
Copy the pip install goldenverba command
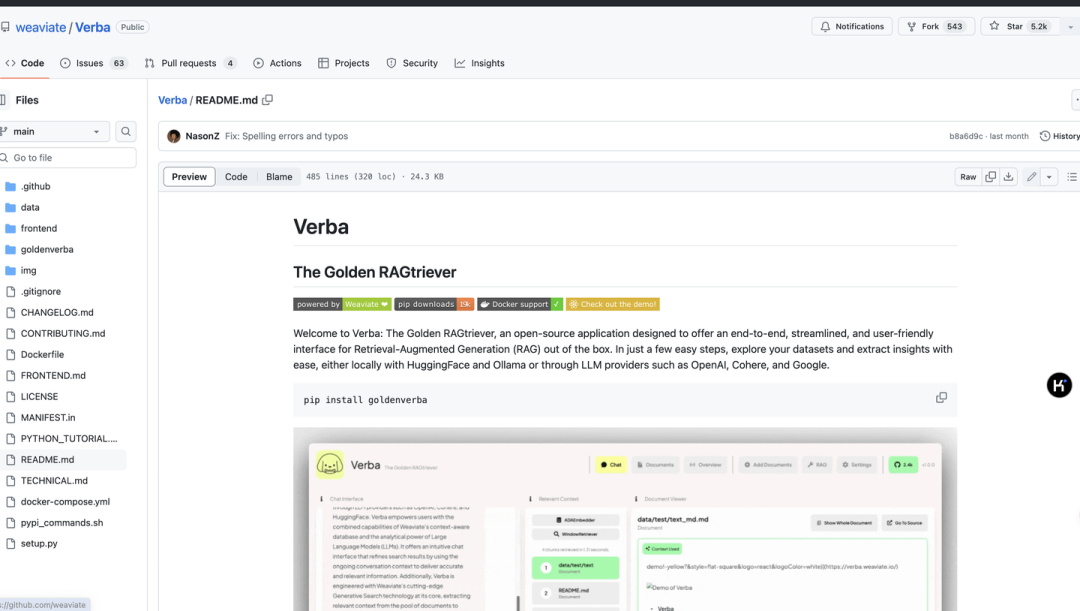[941, 398]
